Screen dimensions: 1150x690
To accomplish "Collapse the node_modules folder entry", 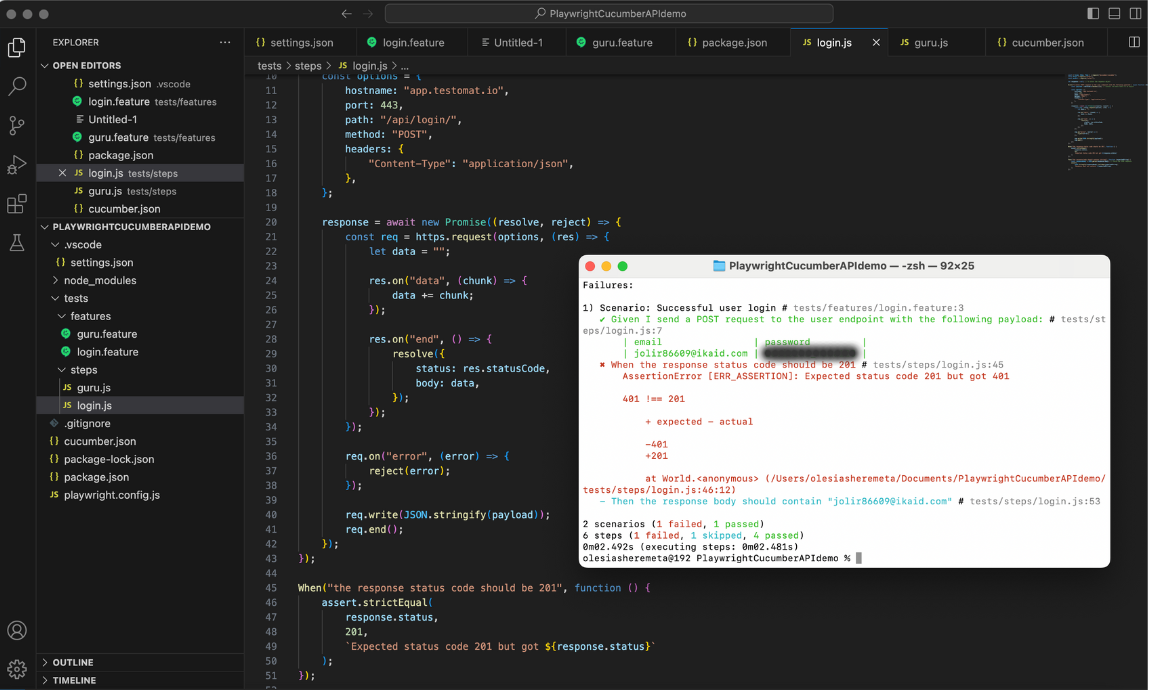I will pyautogui.click(x=99, y=280).
